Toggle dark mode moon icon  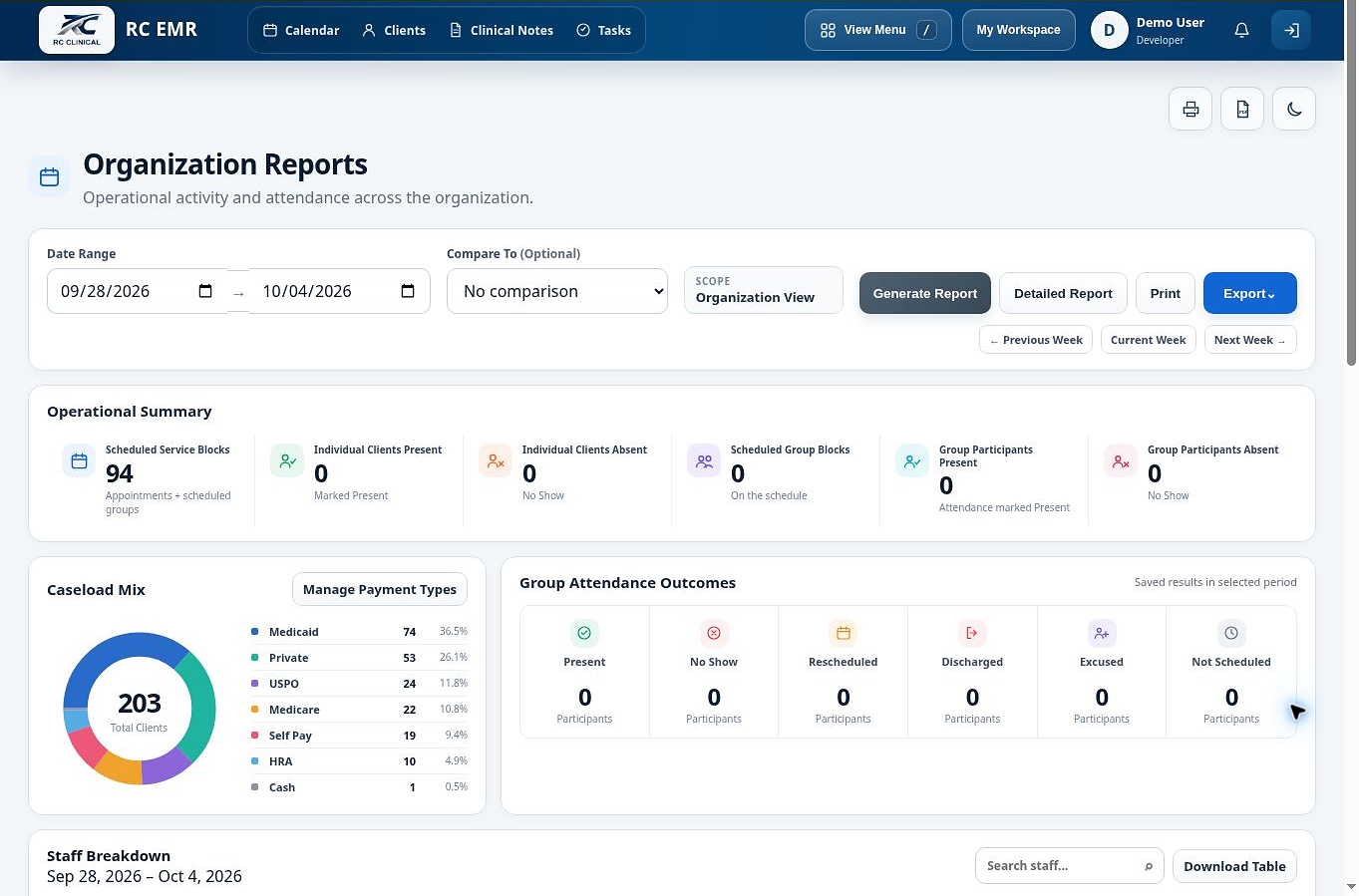1294,109
